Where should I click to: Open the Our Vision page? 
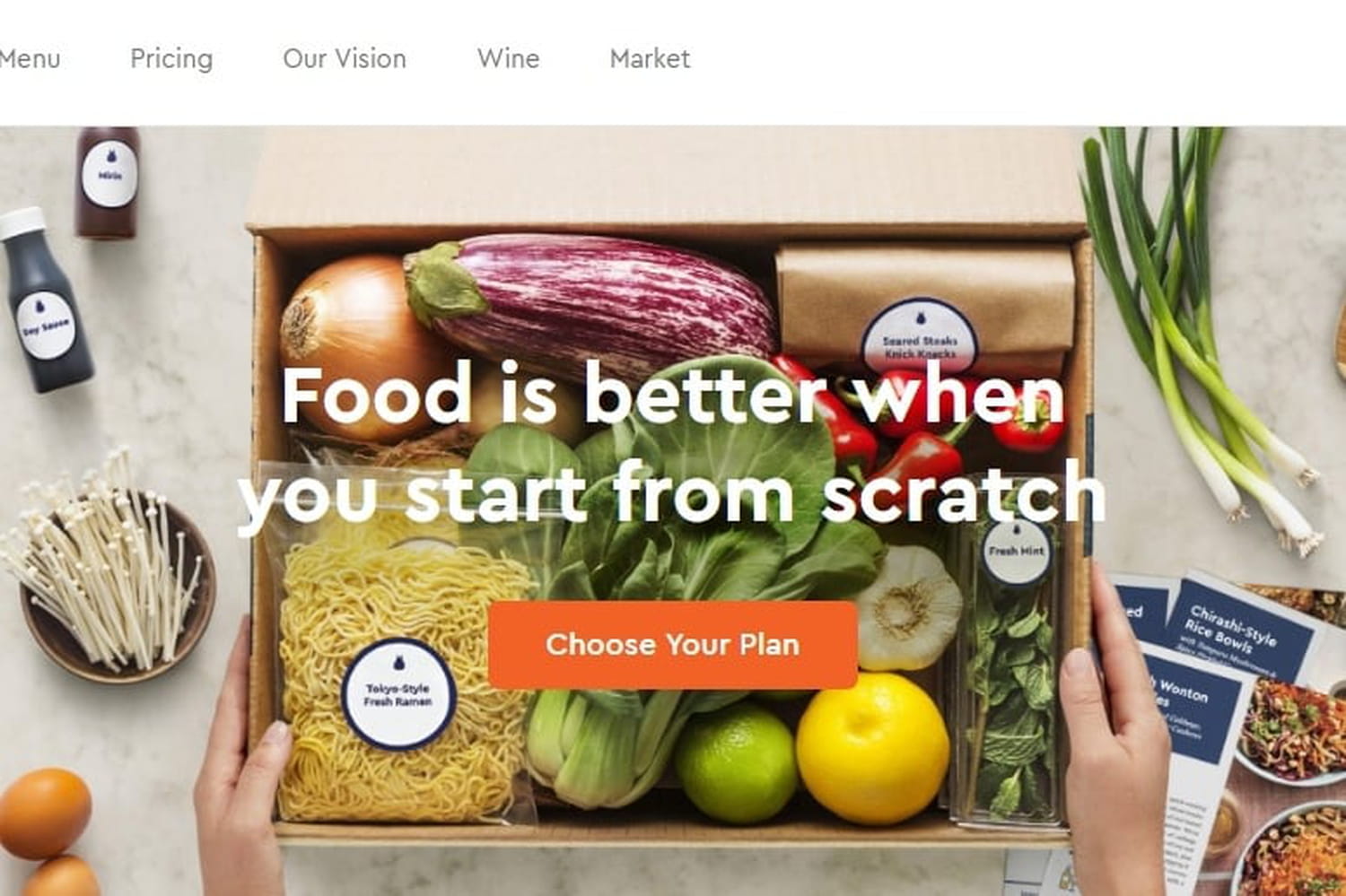click(345, 59)
